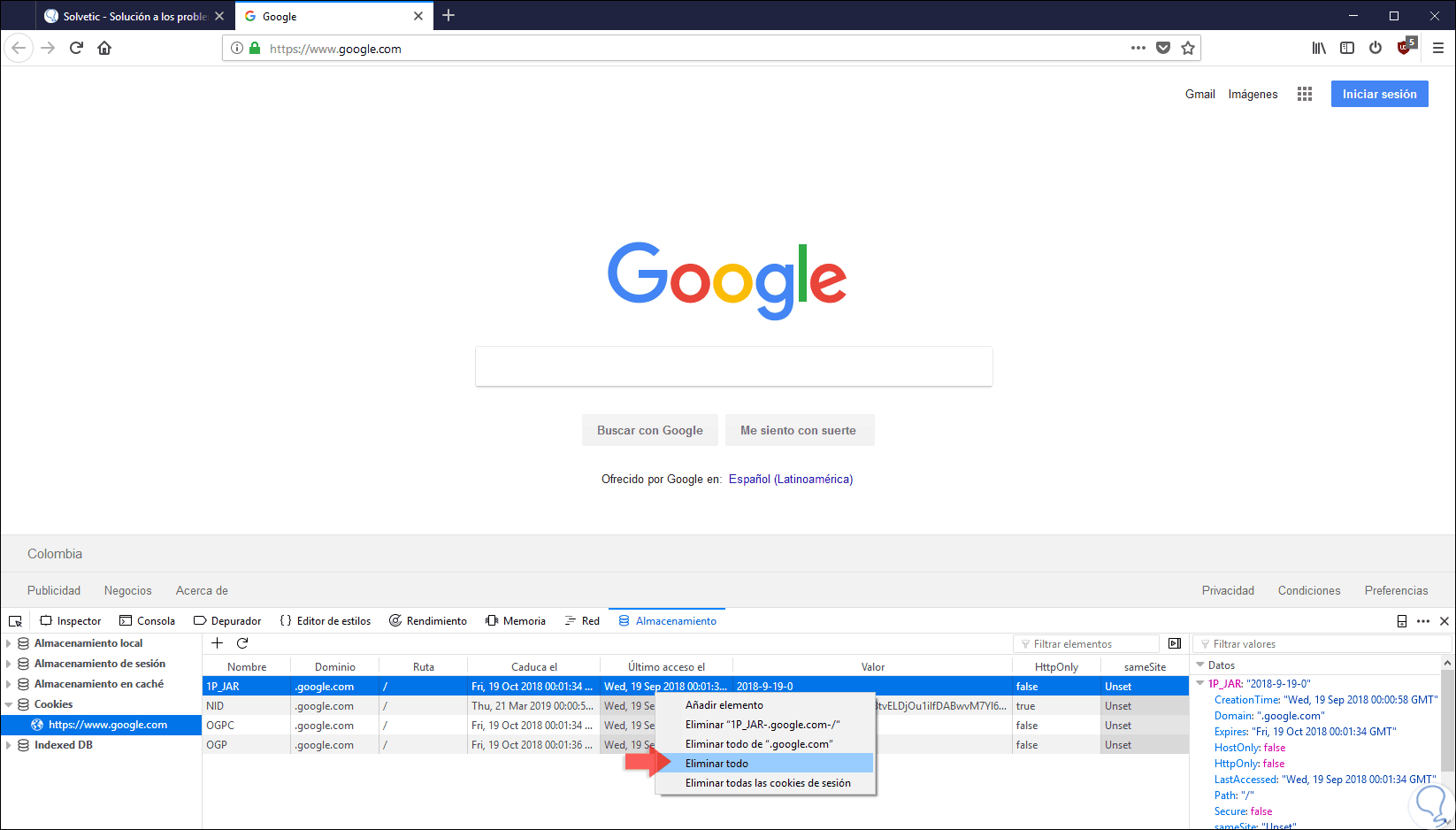Show the sidebars icon
This screenshot has width=1456, height=830.
coord(1347,48)
